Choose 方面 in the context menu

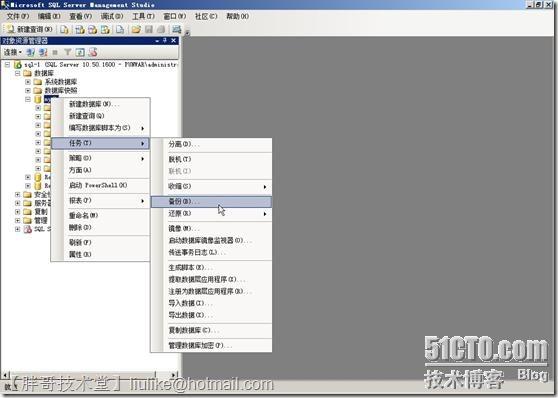100,170
